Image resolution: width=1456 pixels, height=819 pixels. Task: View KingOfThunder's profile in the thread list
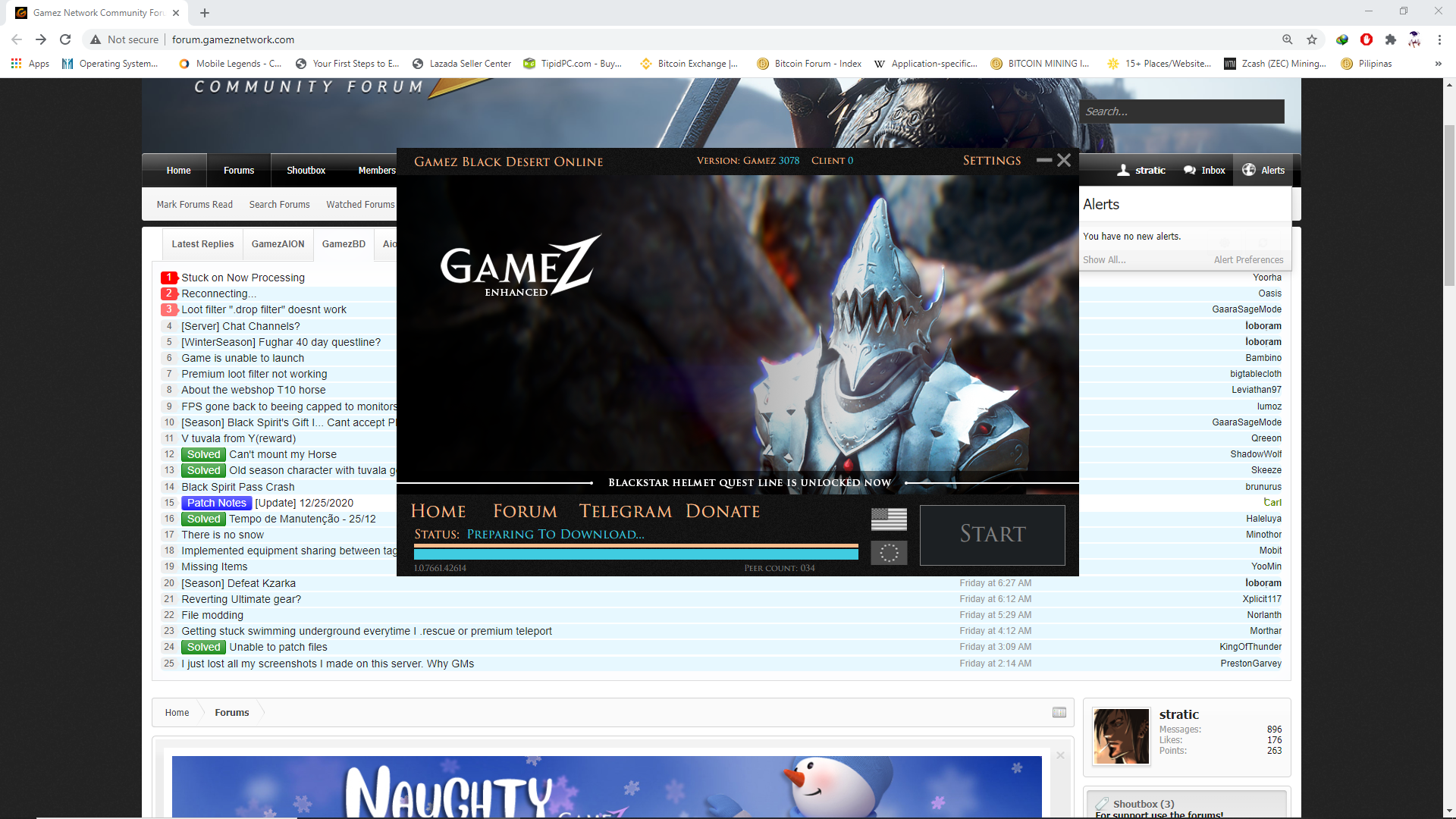(1250, 647)
